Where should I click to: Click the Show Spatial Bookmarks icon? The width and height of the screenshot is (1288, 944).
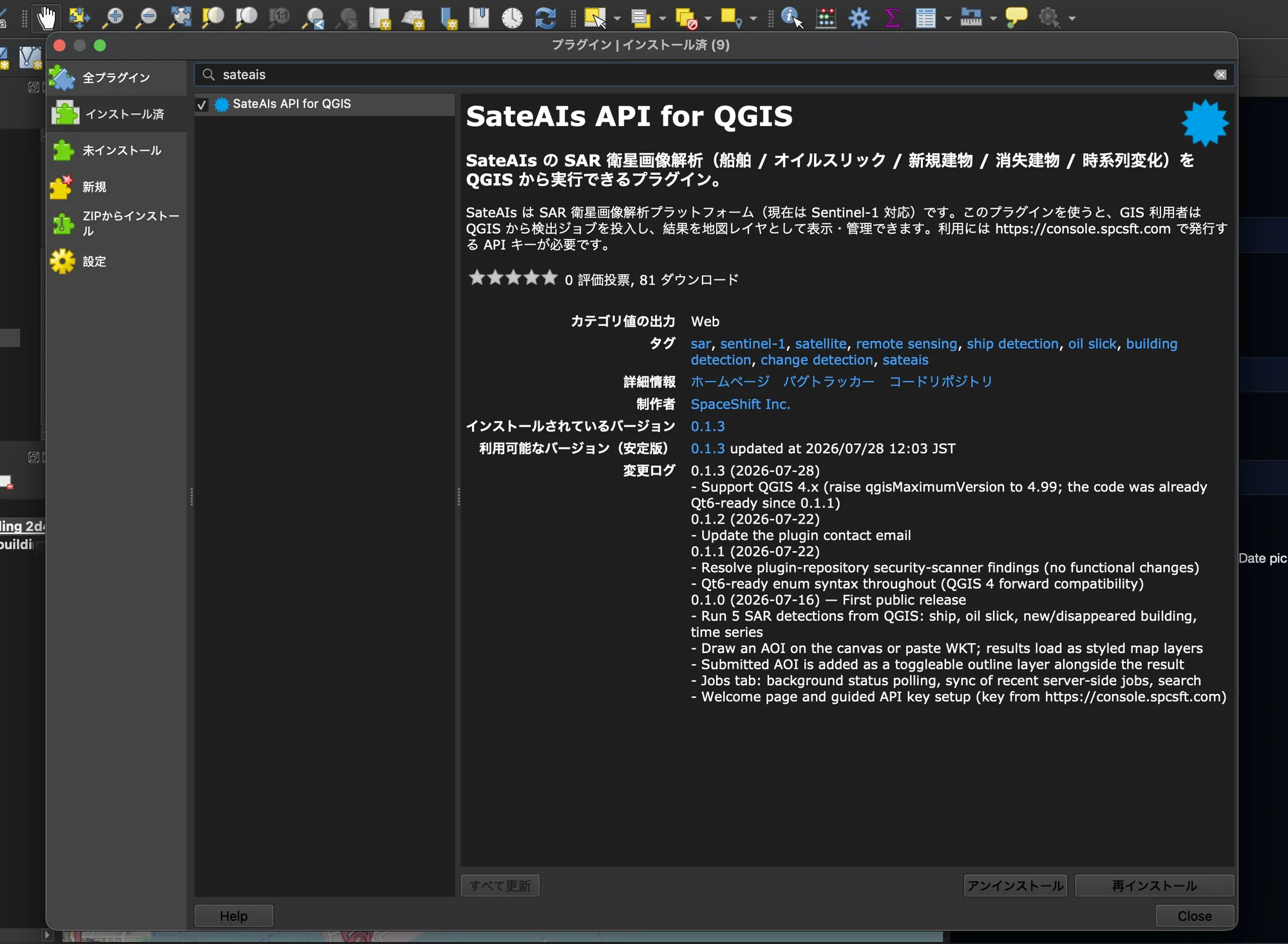[x=479, y=17]
